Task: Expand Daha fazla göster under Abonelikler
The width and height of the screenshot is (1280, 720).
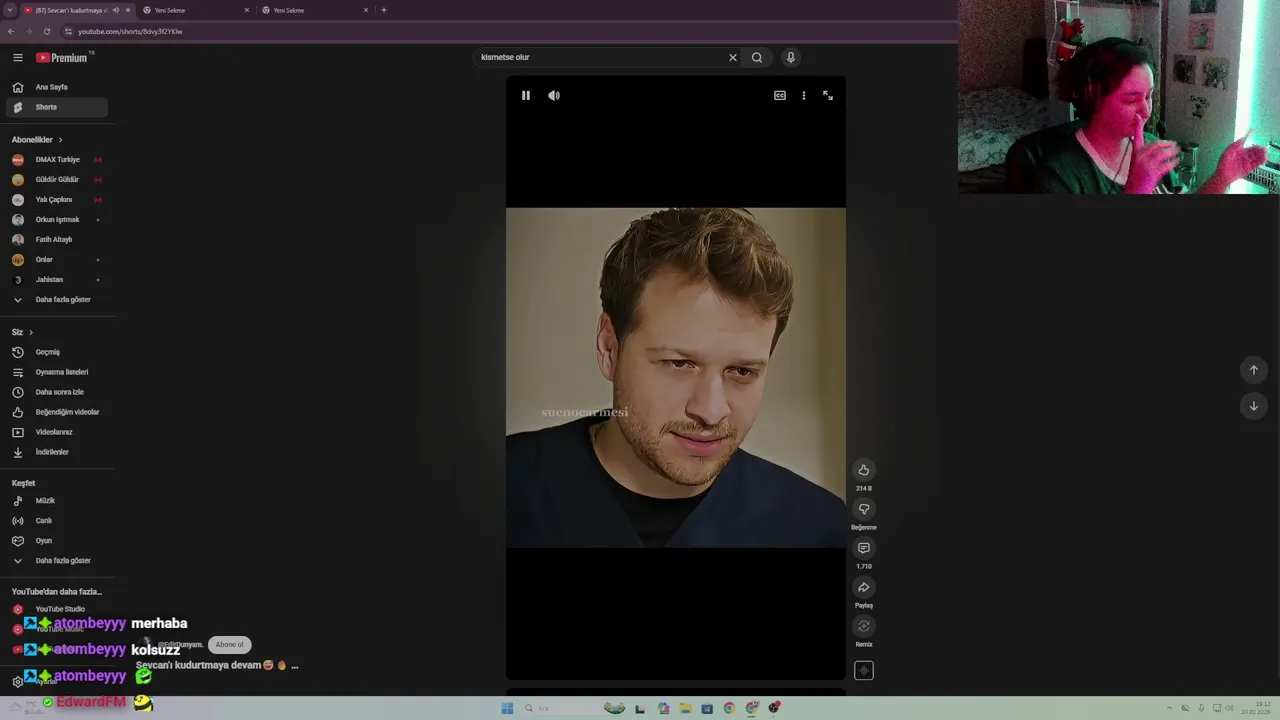Action: [57, 300]
